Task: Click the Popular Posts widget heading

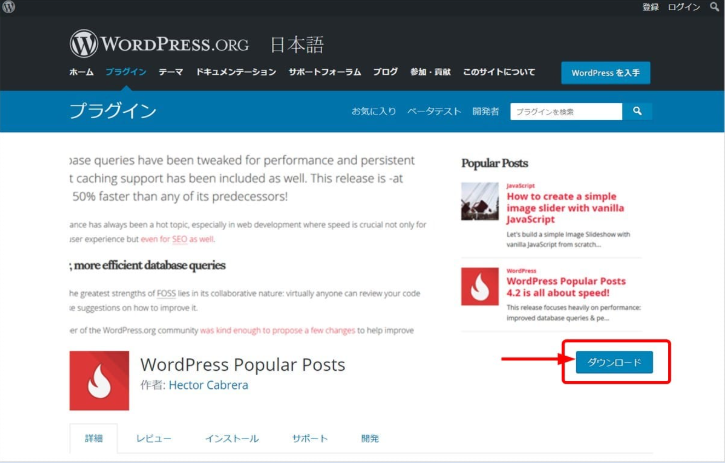Action: click(x=494, y=163)
